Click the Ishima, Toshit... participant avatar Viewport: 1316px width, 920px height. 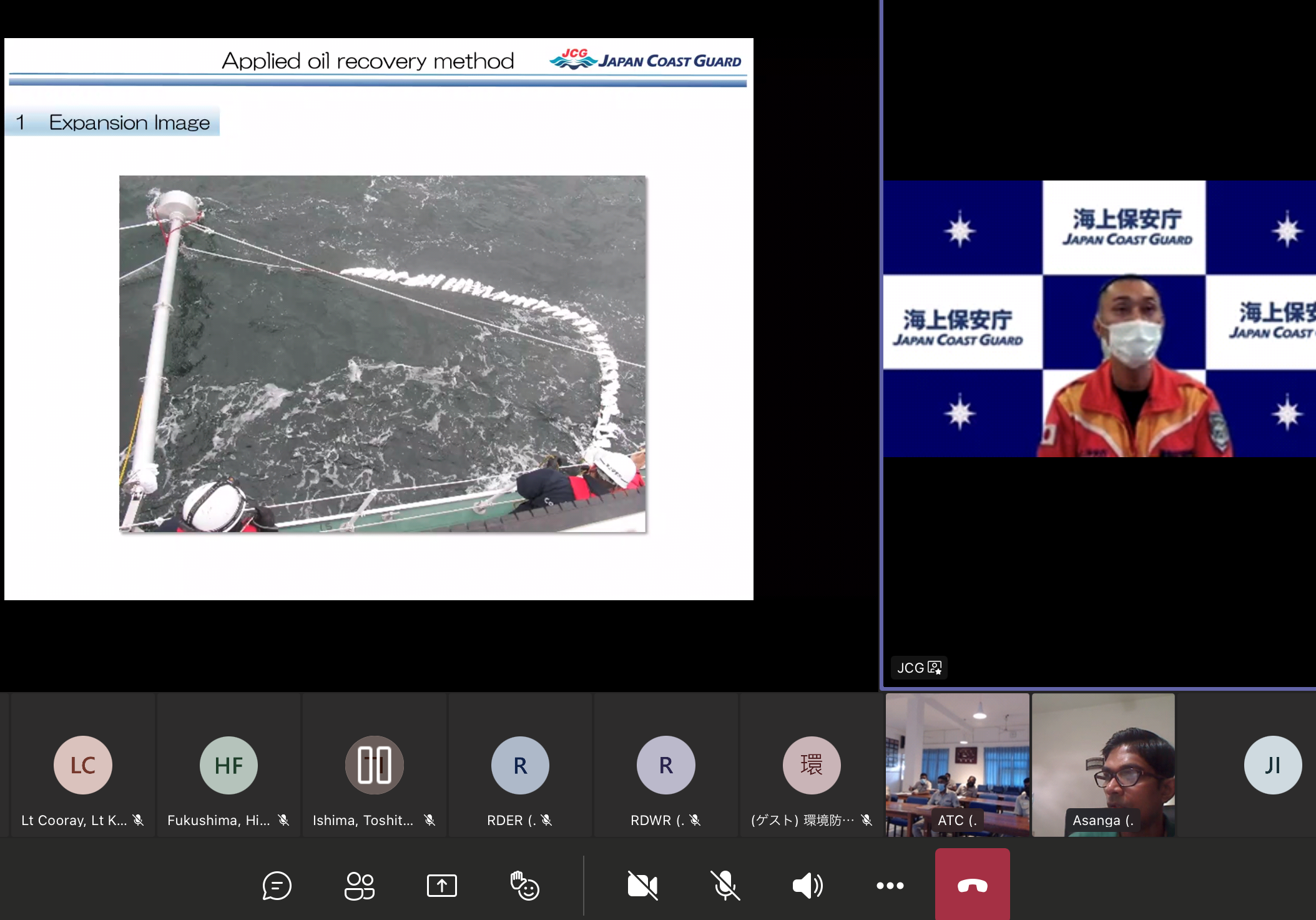coord(375,765)
